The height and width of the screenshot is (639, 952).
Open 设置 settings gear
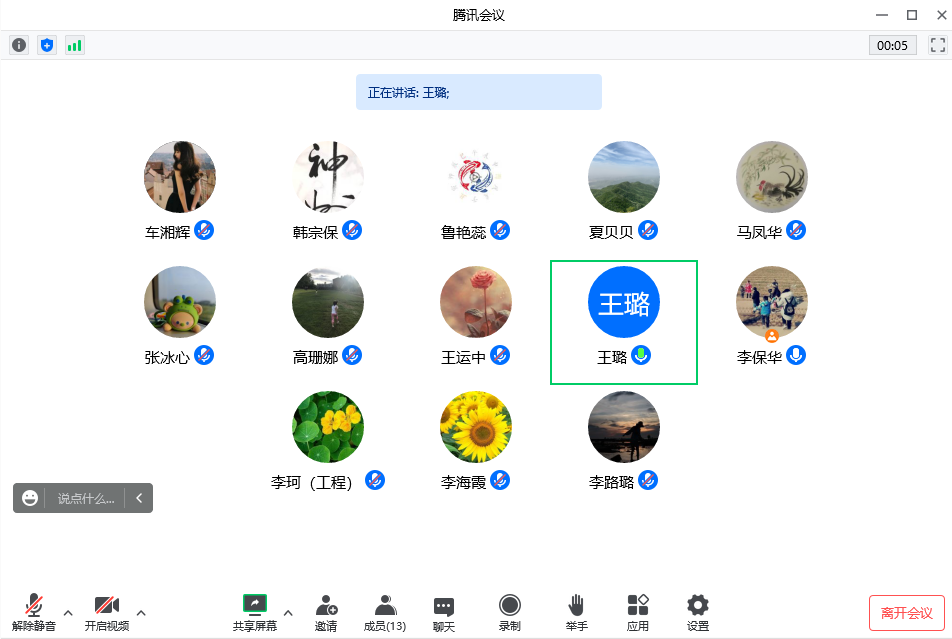tap(698, 612)
